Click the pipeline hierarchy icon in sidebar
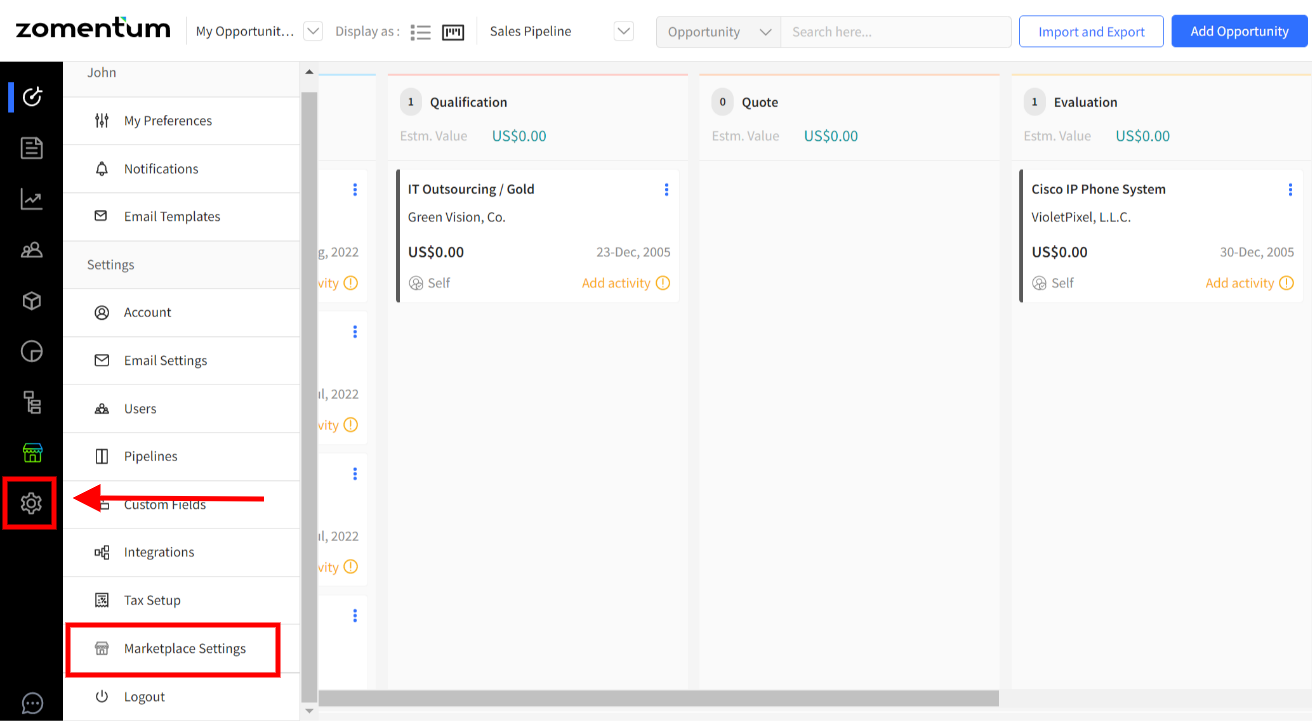Viewport: 1312px width, 727px height. point(31,403)
